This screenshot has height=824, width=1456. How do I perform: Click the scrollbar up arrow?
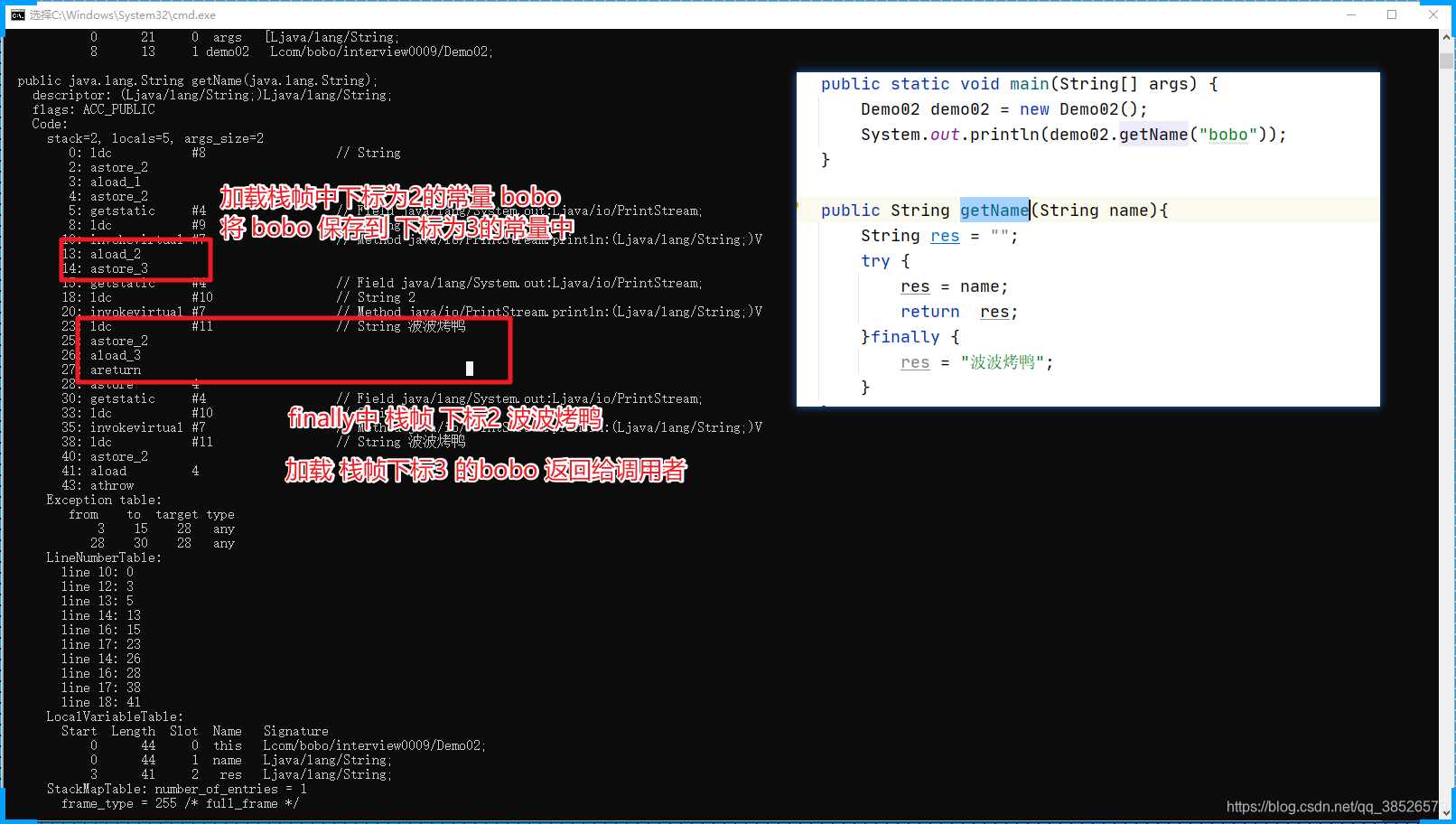1446,37
